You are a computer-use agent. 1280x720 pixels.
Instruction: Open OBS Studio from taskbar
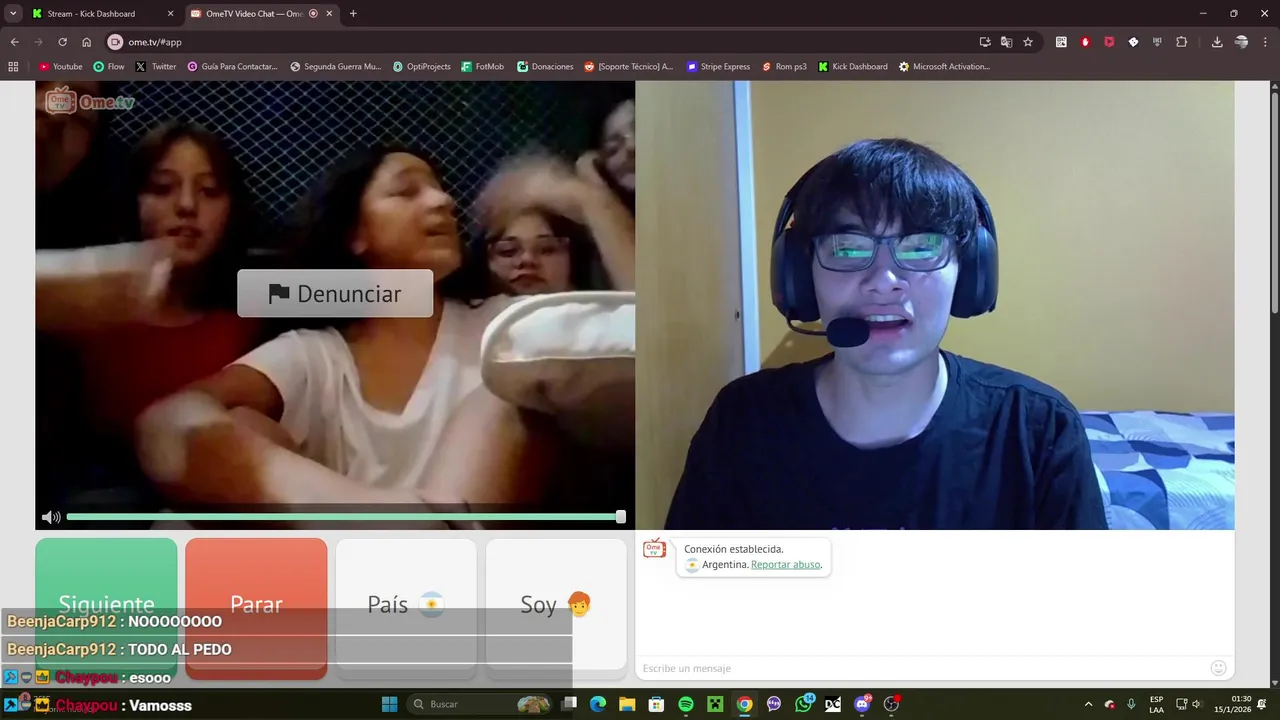[891, 704]
